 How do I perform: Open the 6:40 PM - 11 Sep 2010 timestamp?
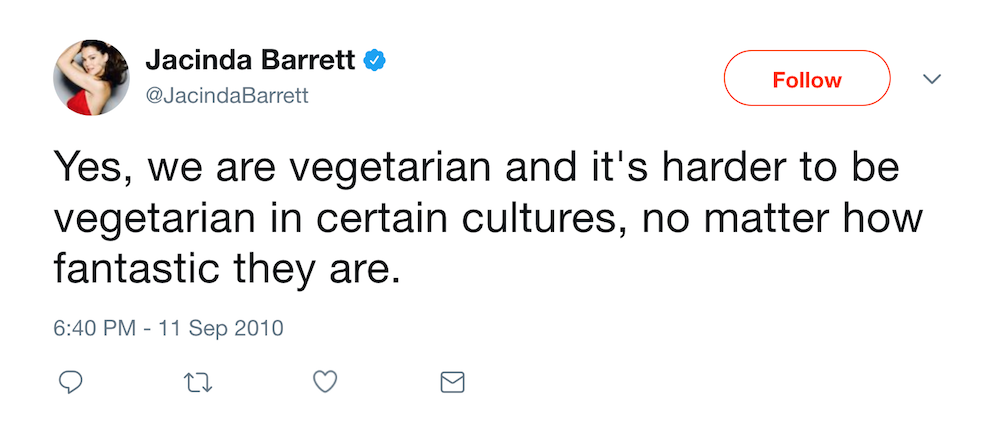click(168, 328)
